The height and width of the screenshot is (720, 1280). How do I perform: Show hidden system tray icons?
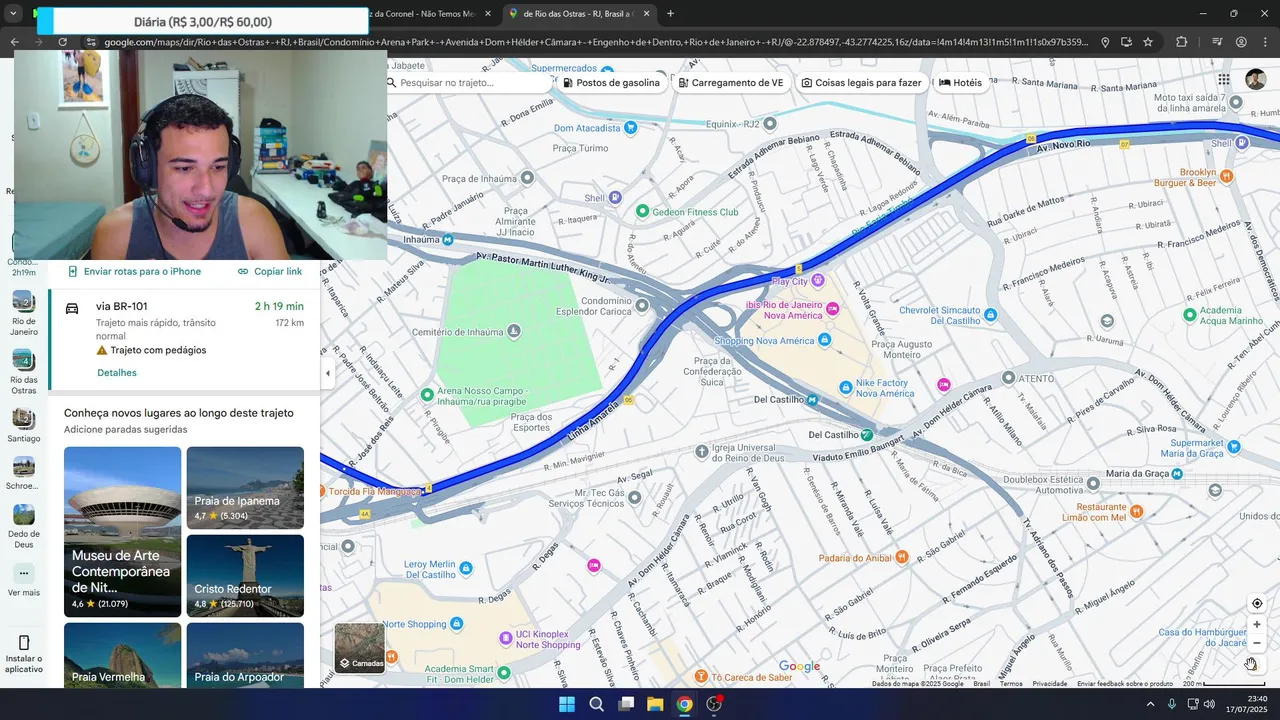pyautogui.click(x=1150, y=704)
